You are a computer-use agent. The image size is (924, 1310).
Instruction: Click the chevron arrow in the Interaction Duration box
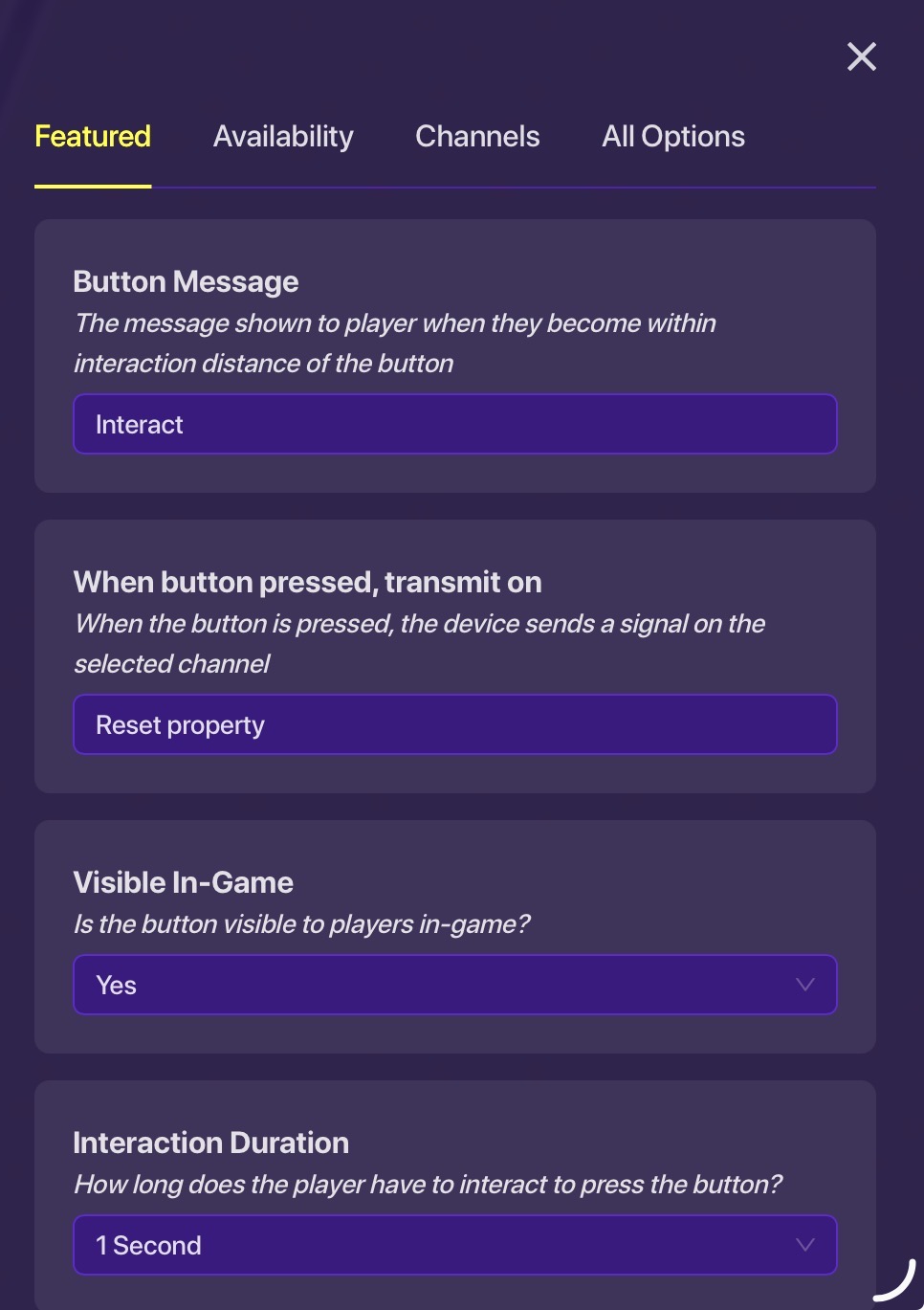[x=805, y=1245]
